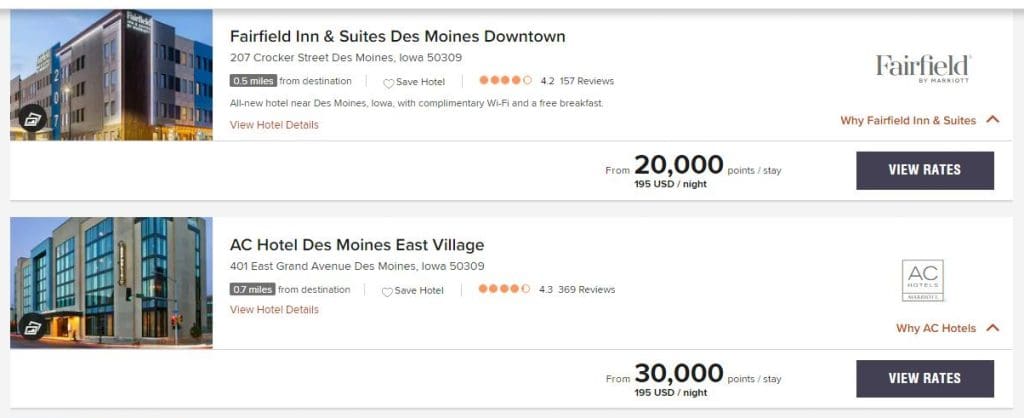The height and width of the screenshot is (418, 1024).
Task: Open View Hotel Details for Fairfield Inn
Action: coord(274,125)
